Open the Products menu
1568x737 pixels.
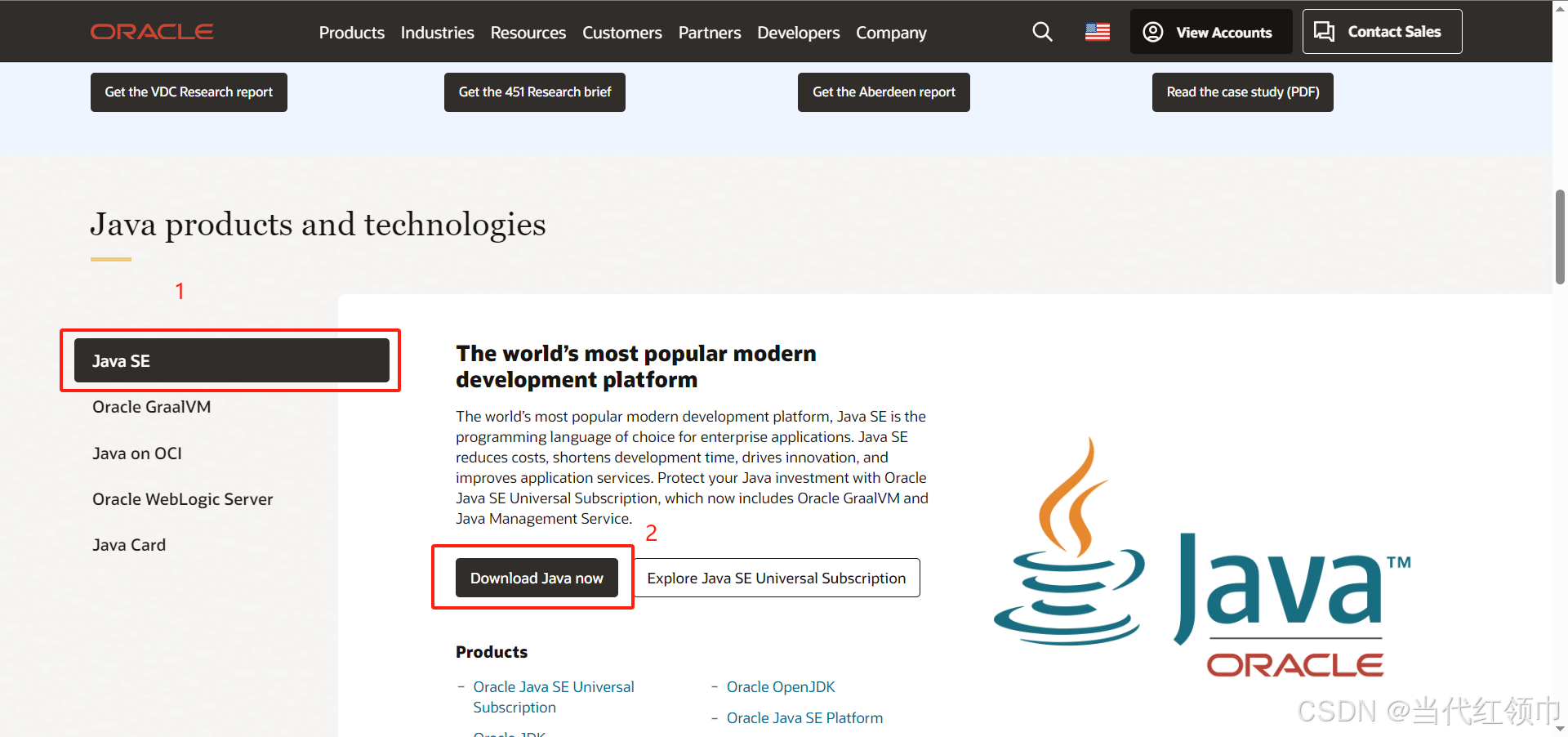352,33
